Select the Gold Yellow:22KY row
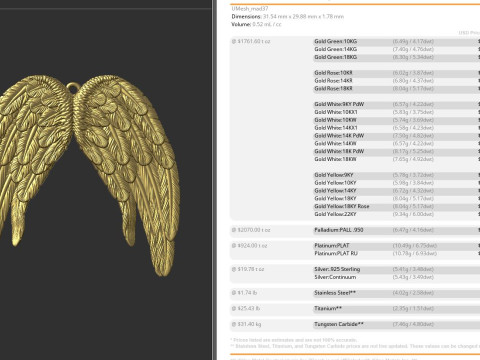This screenshot has width=480, height=360. pos(397,214)
